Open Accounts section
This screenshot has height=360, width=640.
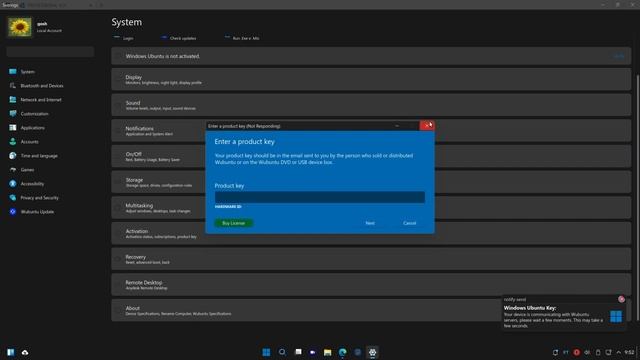(x=24, y=142)
